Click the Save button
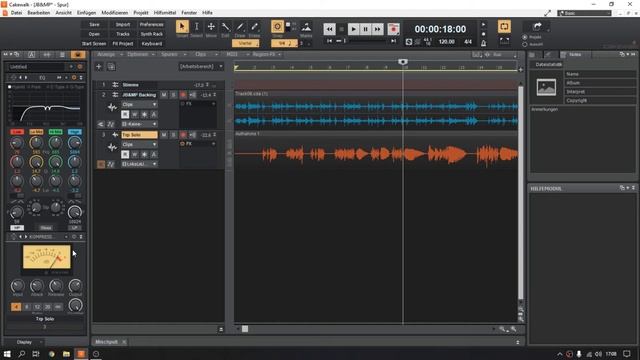Screen dimensions: 640x360 click(94, 24)
